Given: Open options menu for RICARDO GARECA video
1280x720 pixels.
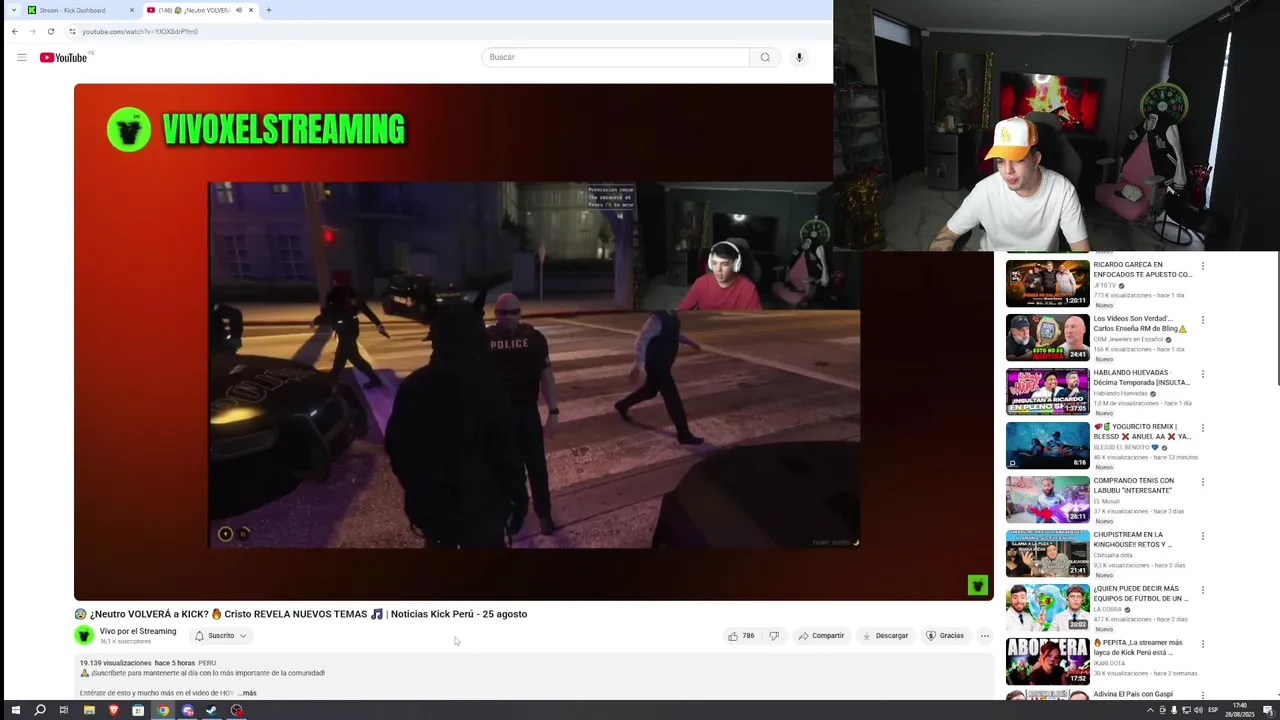Looking at the screenshot, I should pos(1203,266).
